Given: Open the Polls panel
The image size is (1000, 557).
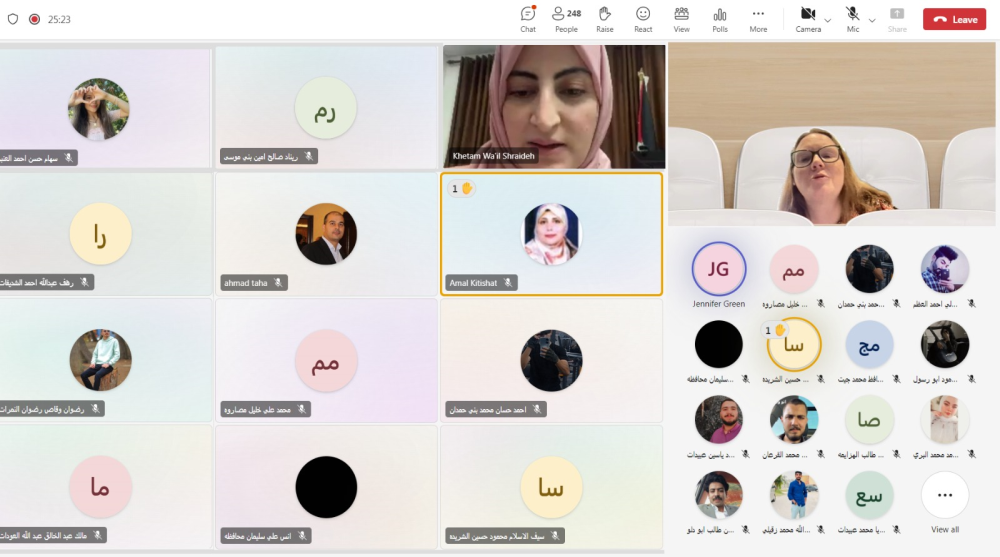Looking at the screenshot, I should pyautogui.click(x=720, y=18).
